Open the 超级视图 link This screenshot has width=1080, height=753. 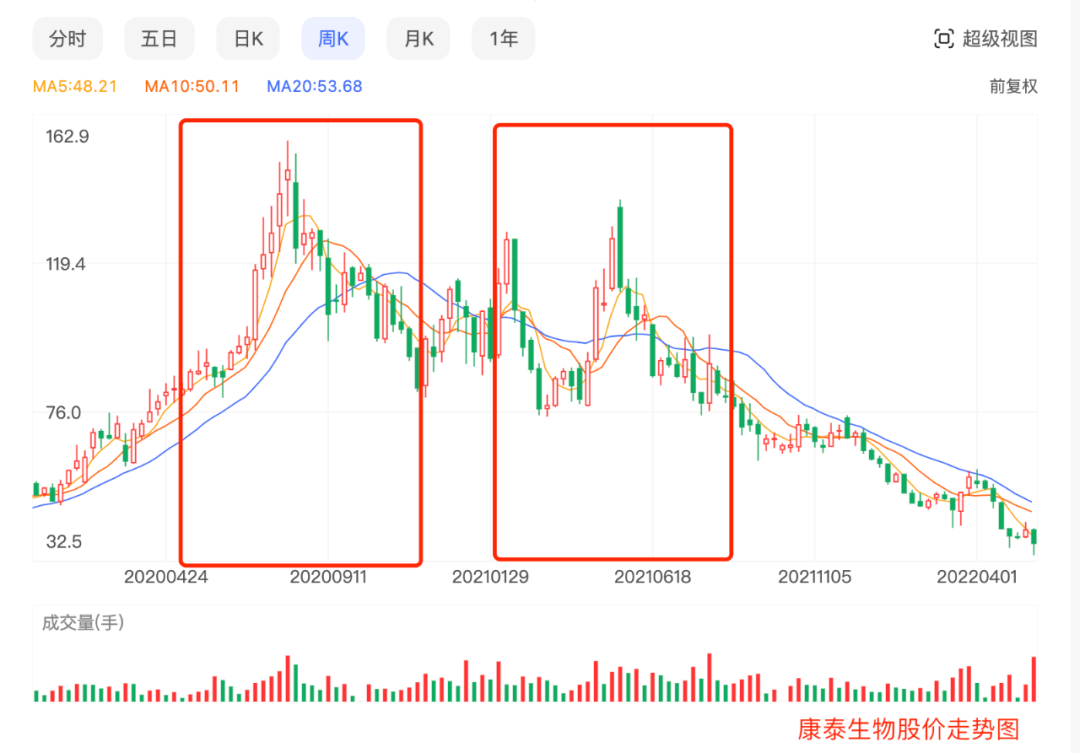click(x=999, y=39)
